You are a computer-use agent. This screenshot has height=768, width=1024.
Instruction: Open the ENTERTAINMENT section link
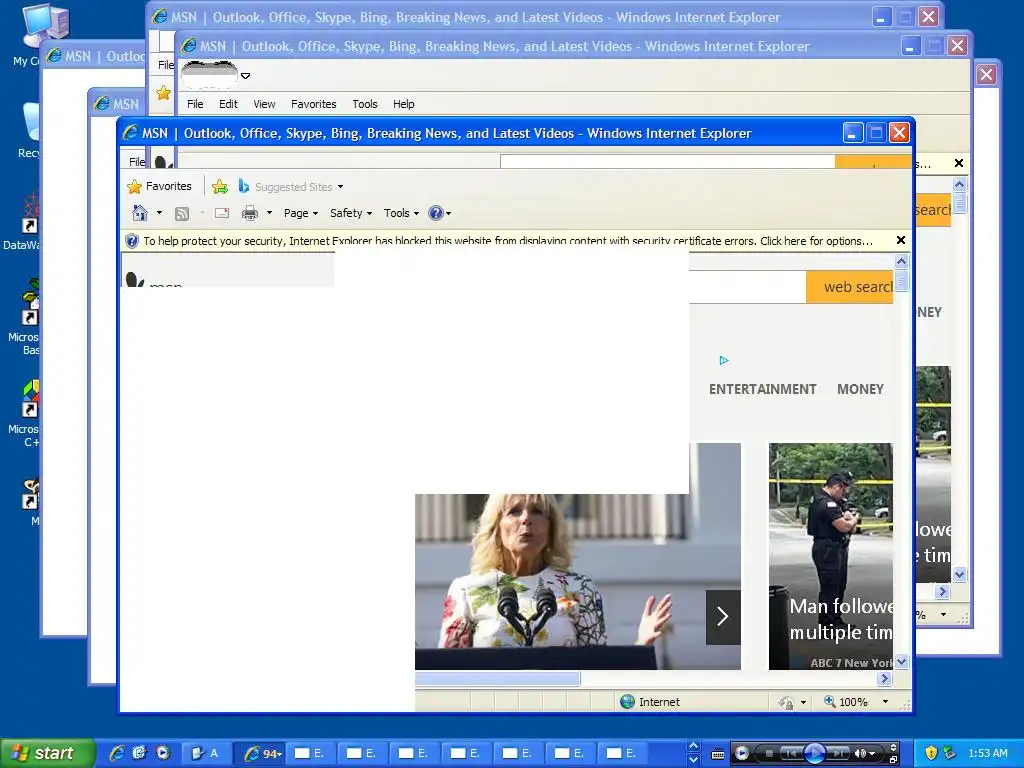tap(762, 389)
